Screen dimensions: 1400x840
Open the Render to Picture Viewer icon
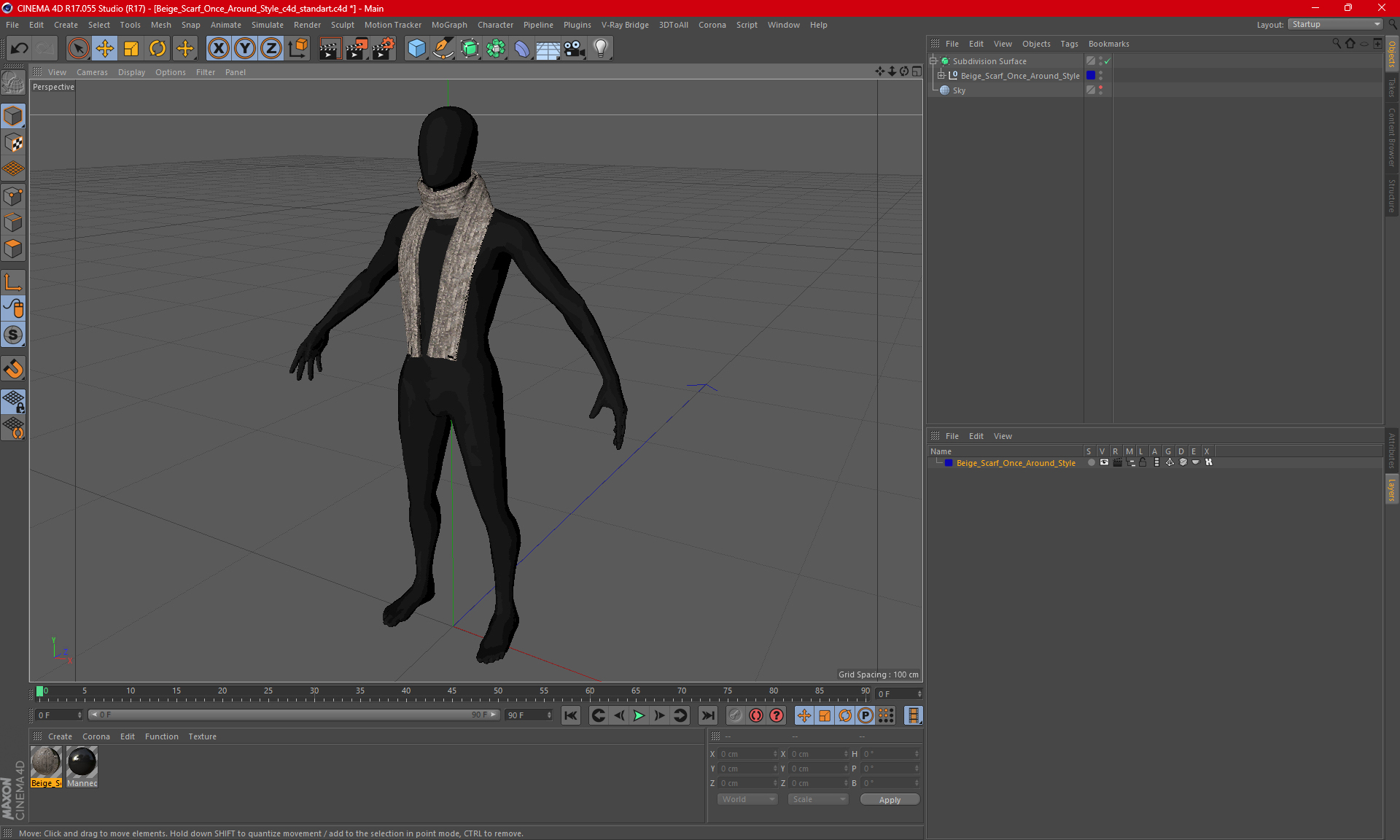point(357,49)
